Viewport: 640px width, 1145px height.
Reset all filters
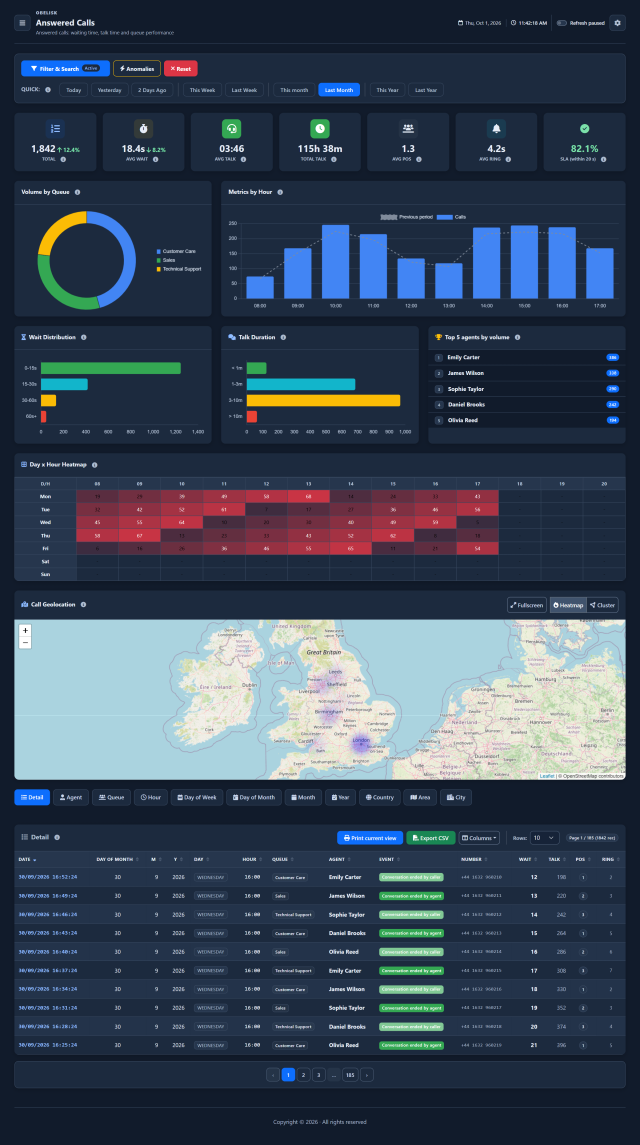click(x=180, y=69)
